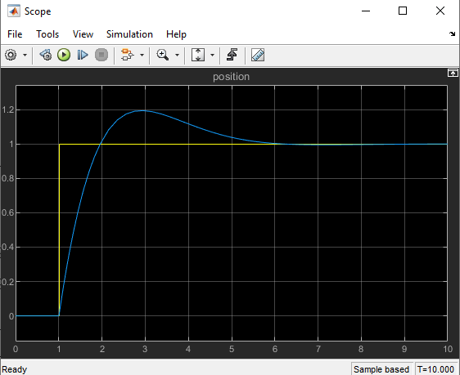Click the 'position' plot title
Viewport: 460px width, 375px height.
[231, 77]
